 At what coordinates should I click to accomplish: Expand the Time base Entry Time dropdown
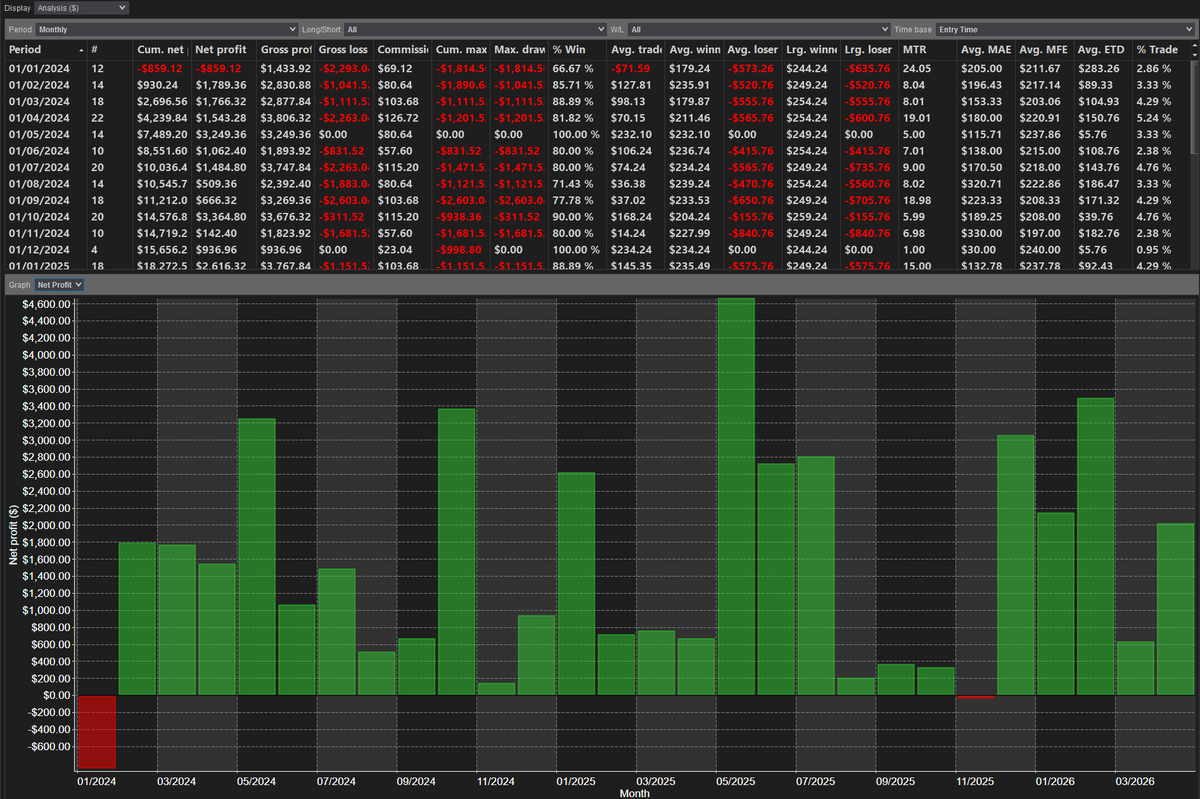[x=1065, y=30]
